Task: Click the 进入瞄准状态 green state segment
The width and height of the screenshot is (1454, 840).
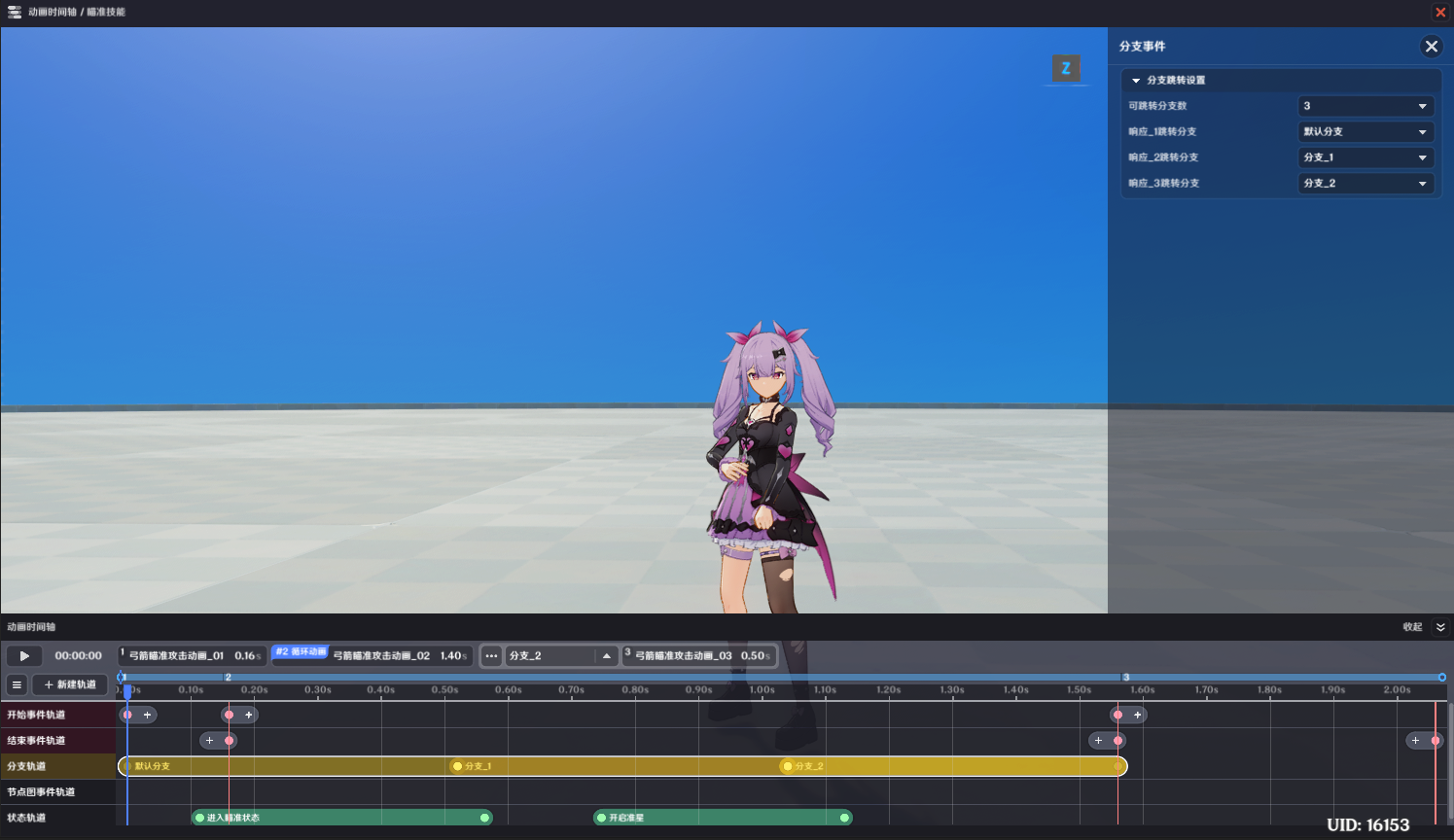Action: point(342,818)
